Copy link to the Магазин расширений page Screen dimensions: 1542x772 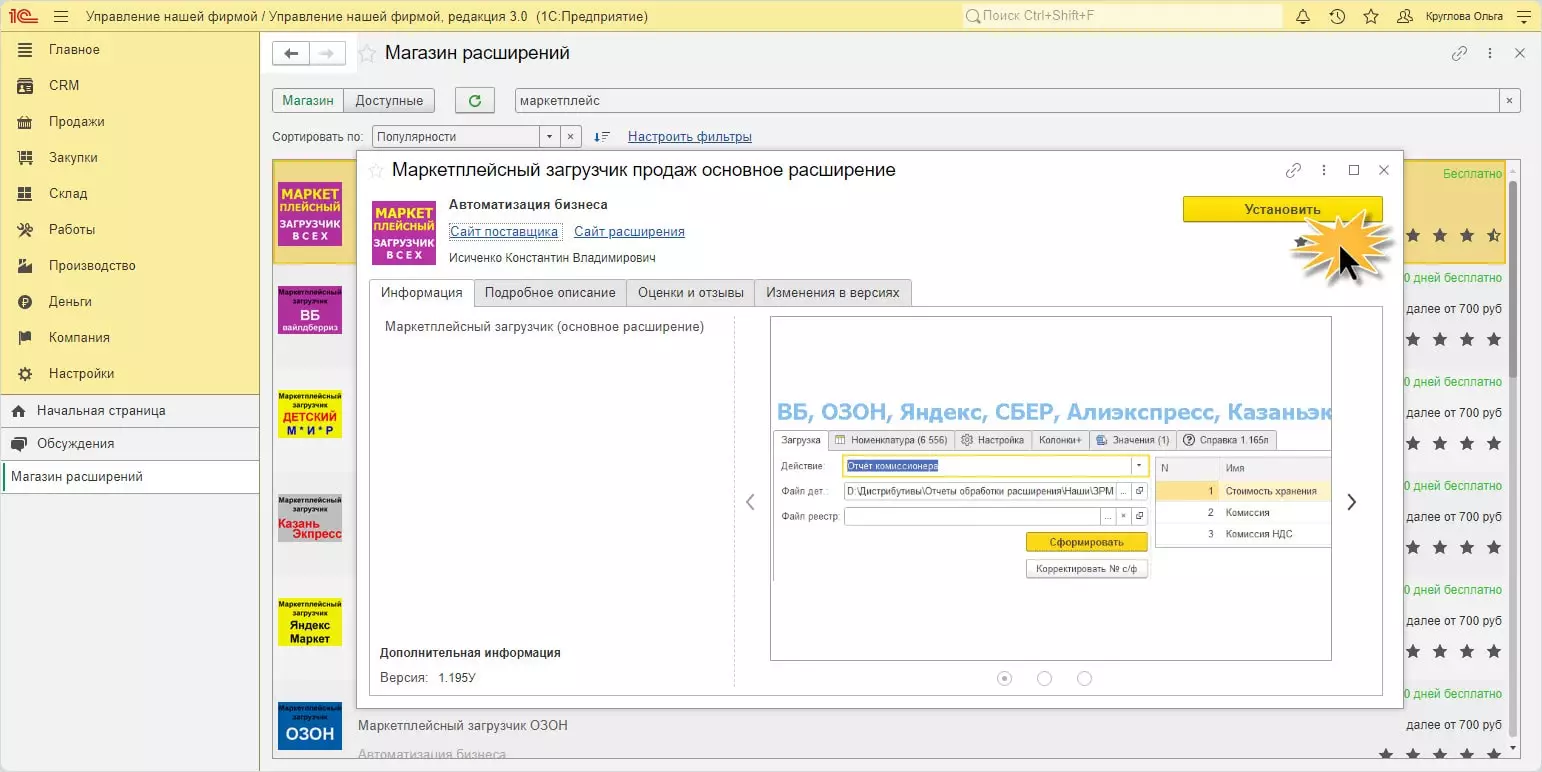pos(1460,54)
